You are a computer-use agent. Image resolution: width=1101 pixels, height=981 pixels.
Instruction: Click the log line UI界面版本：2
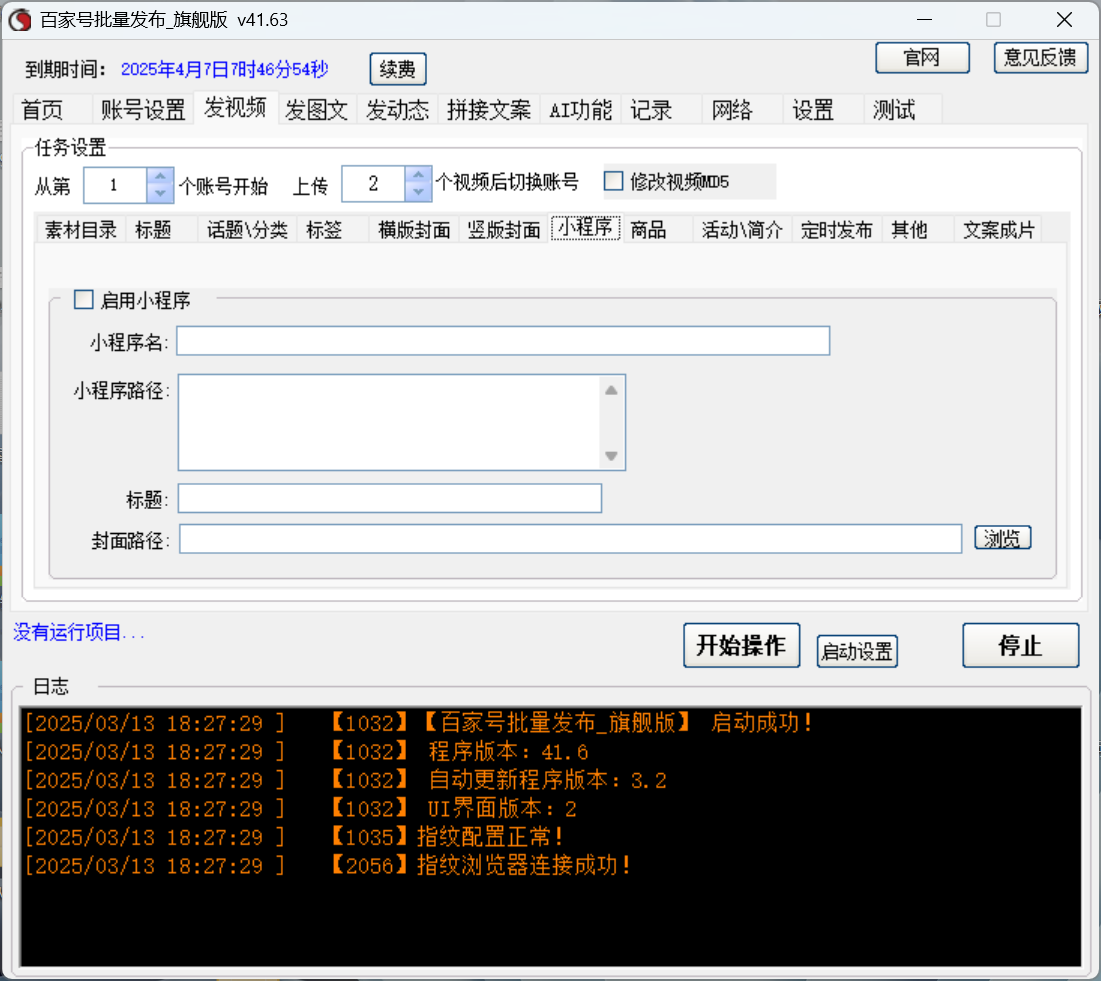pyautogui.click(x=301, y=808)
